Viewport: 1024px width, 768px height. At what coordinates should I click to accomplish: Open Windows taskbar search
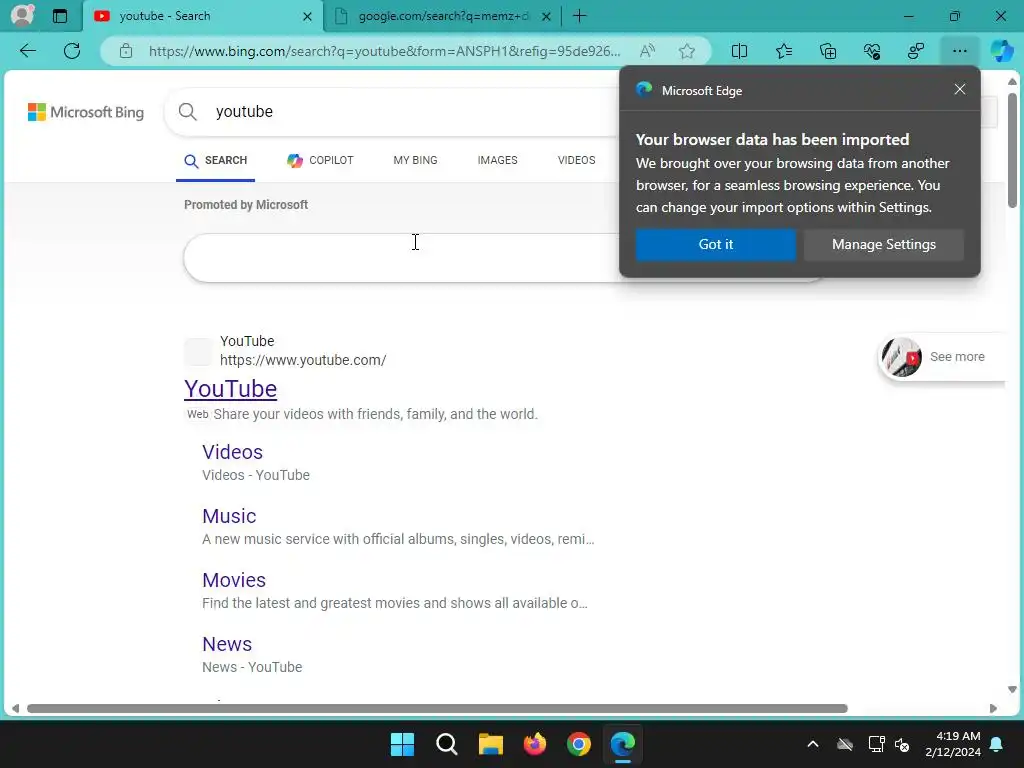pyautogui.click(x=447, y=744)
